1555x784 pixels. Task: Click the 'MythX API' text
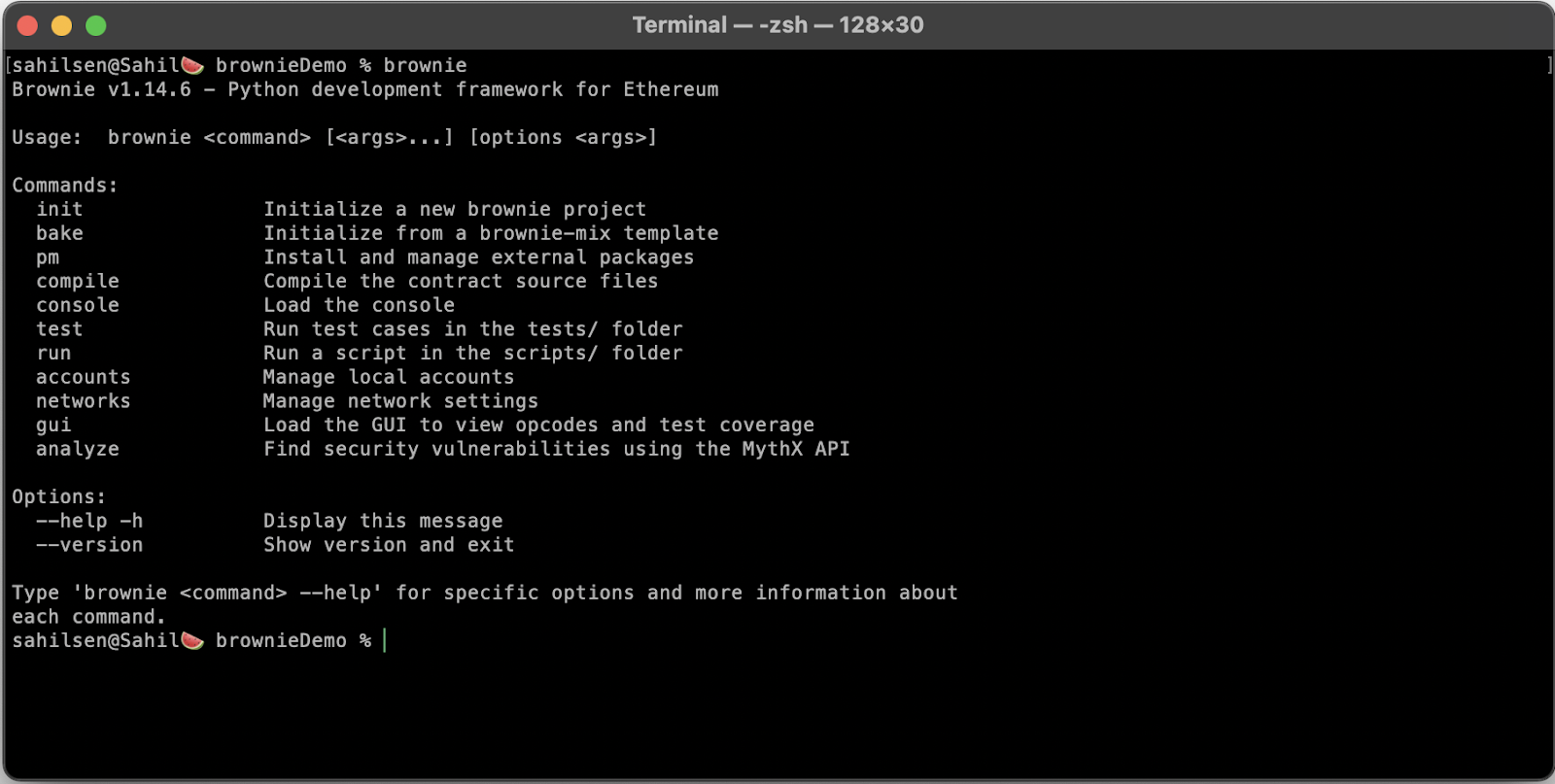click(796, 449)
